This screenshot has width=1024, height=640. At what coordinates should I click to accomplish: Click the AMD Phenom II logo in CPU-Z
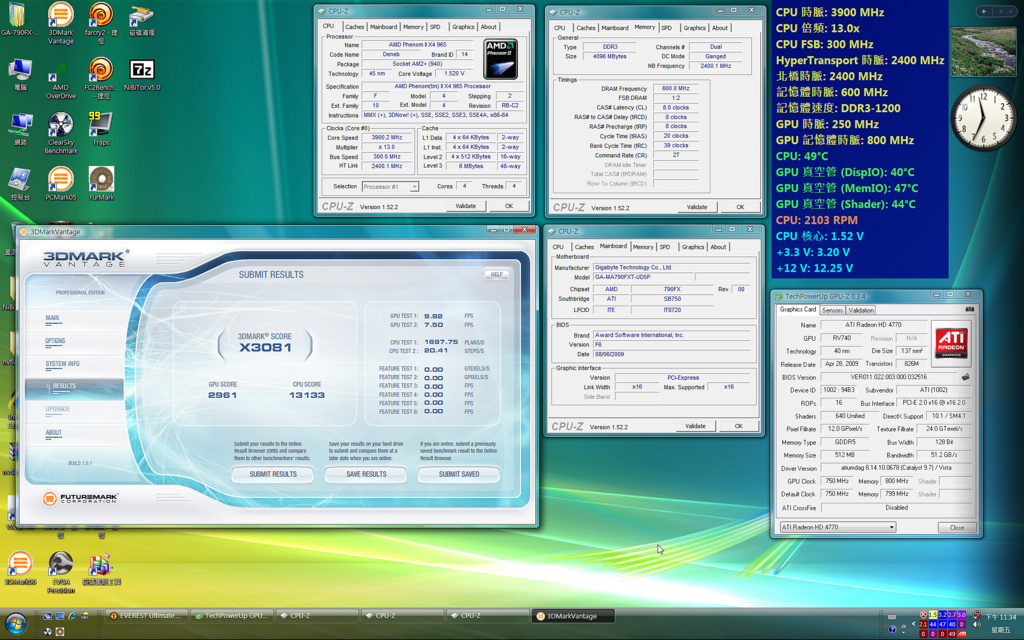tap(501, 59)
